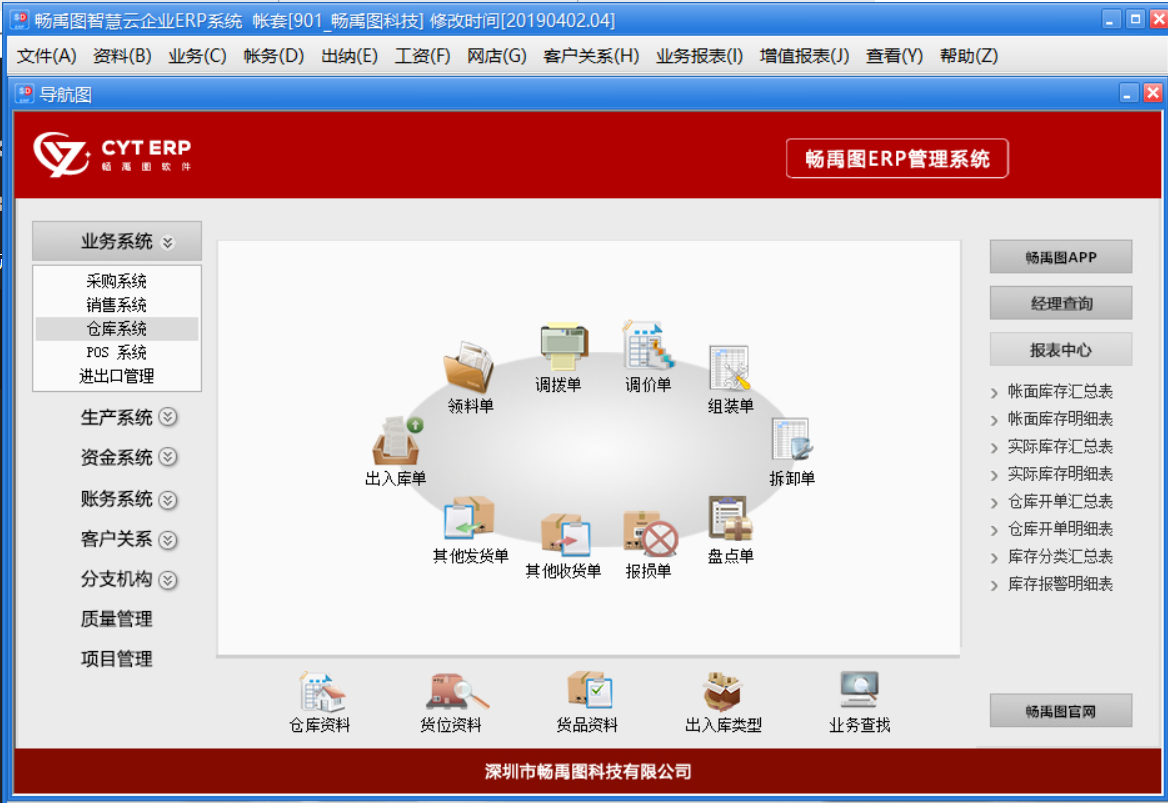Screen dimensions: 1168x803
Task: Open the 出入库类型 icon
Action: click(723, 691)
